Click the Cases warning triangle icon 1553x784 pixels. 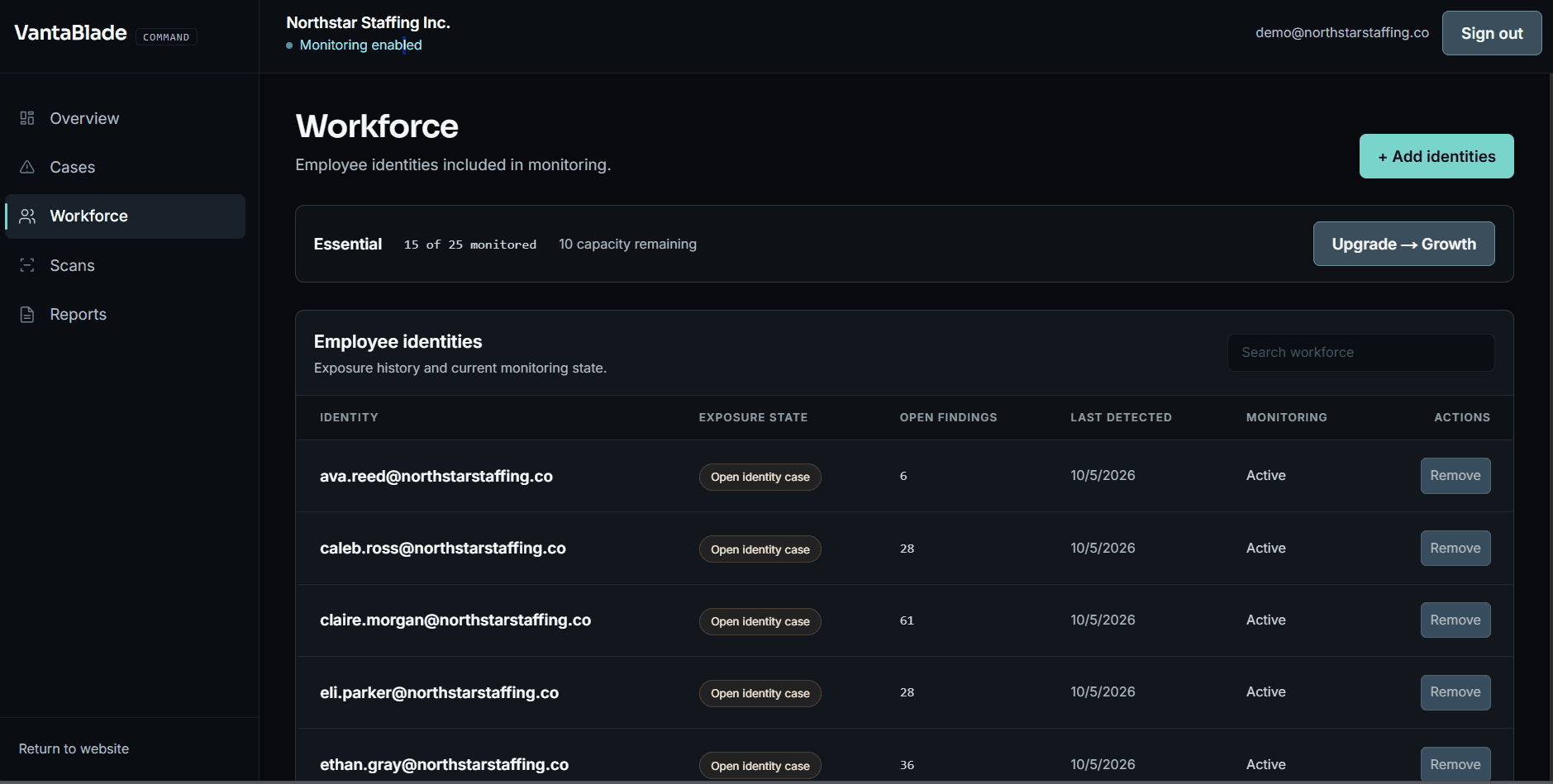pos(27,167)
